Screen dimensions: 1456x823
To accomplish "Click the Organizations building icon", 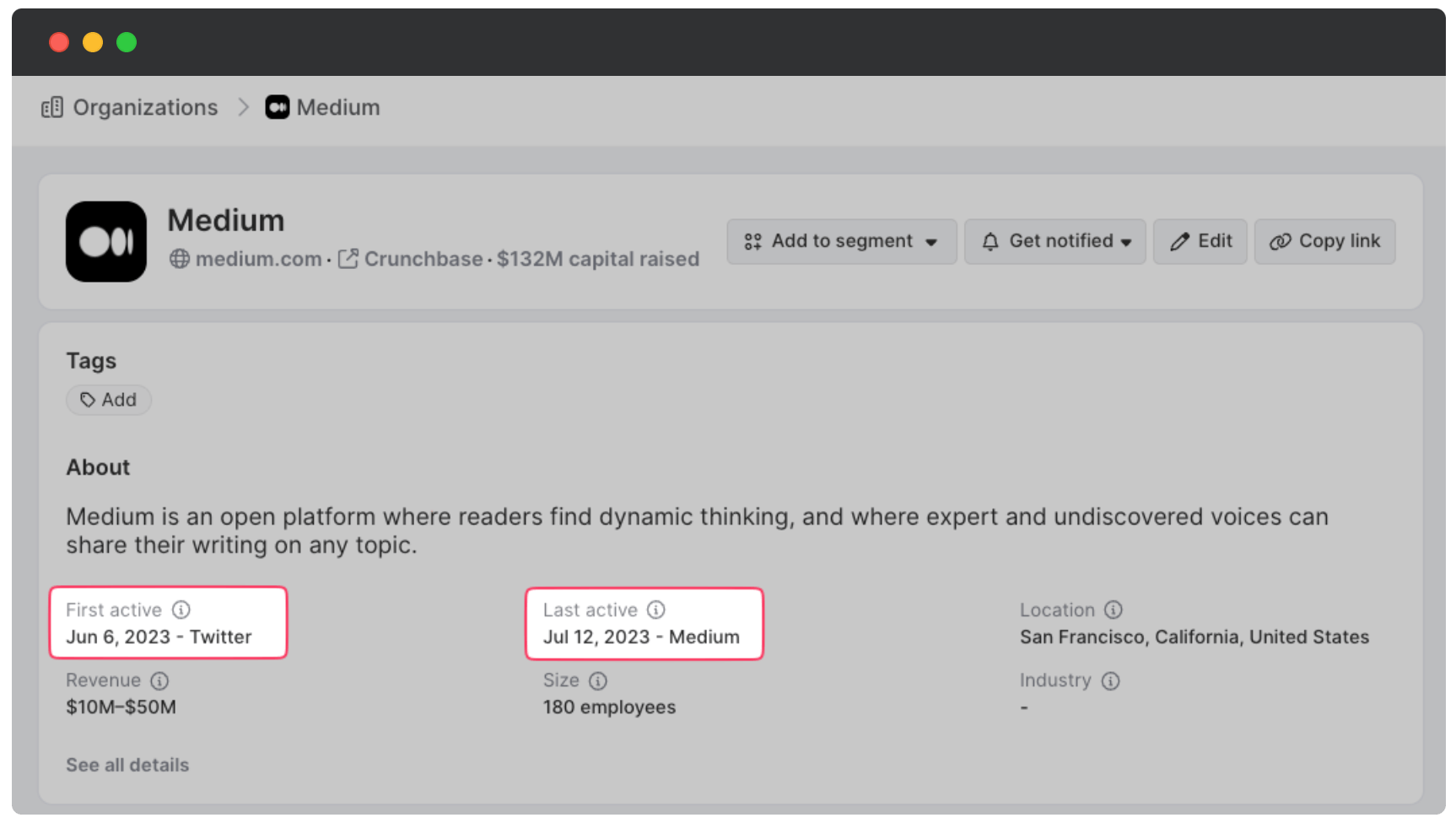I will (52, 107).
